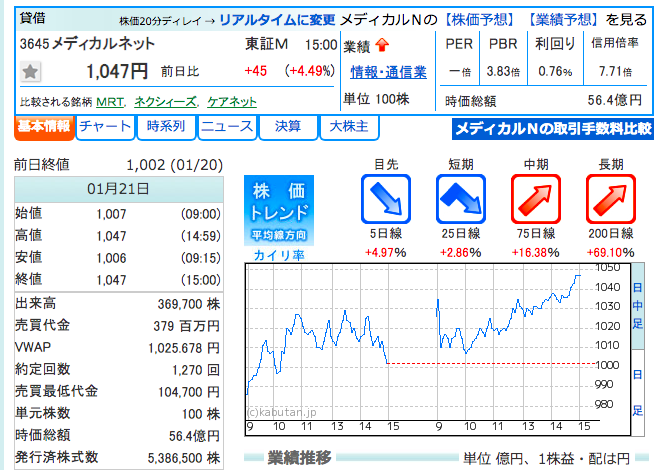The image size is (659, 470).
Task: Open compared stock ネクシィーズ link
Action: 165,102
